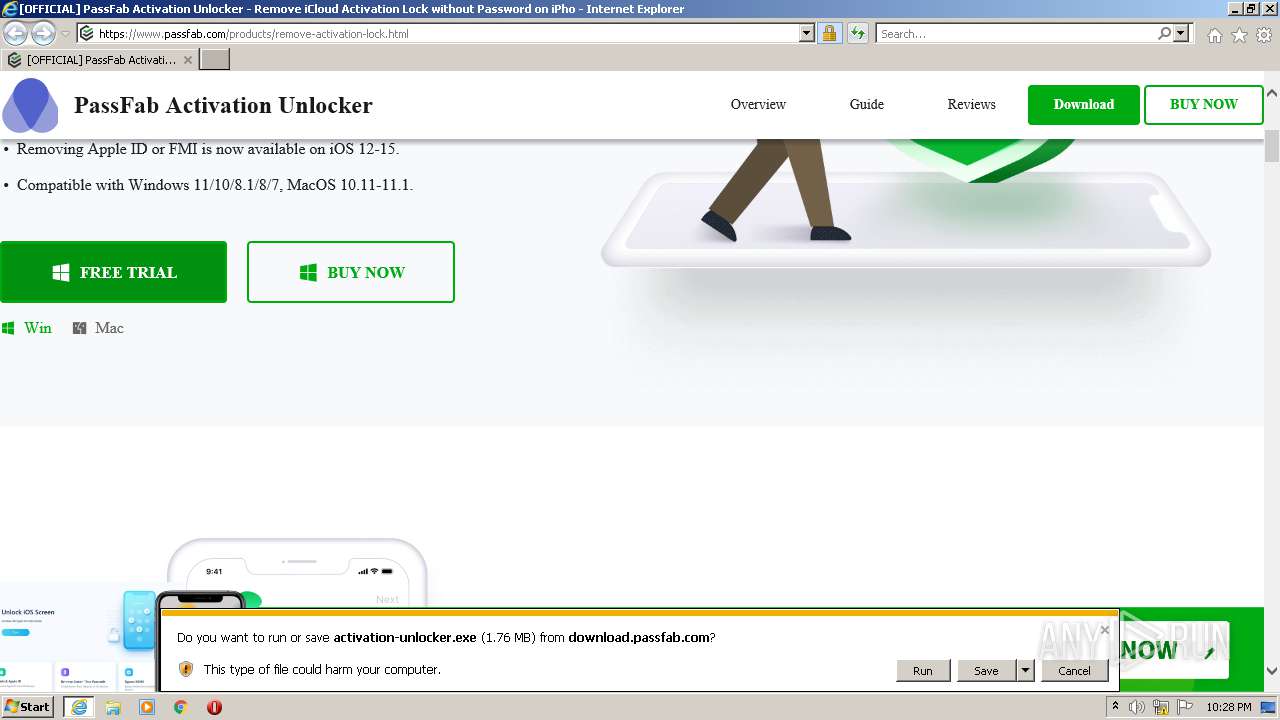Image resolution: width=1280 pixels, height=720 pixels.
Task: Select the [OFFICIAL] PassFab Activation tab
Action: click(x=100, y=60)
